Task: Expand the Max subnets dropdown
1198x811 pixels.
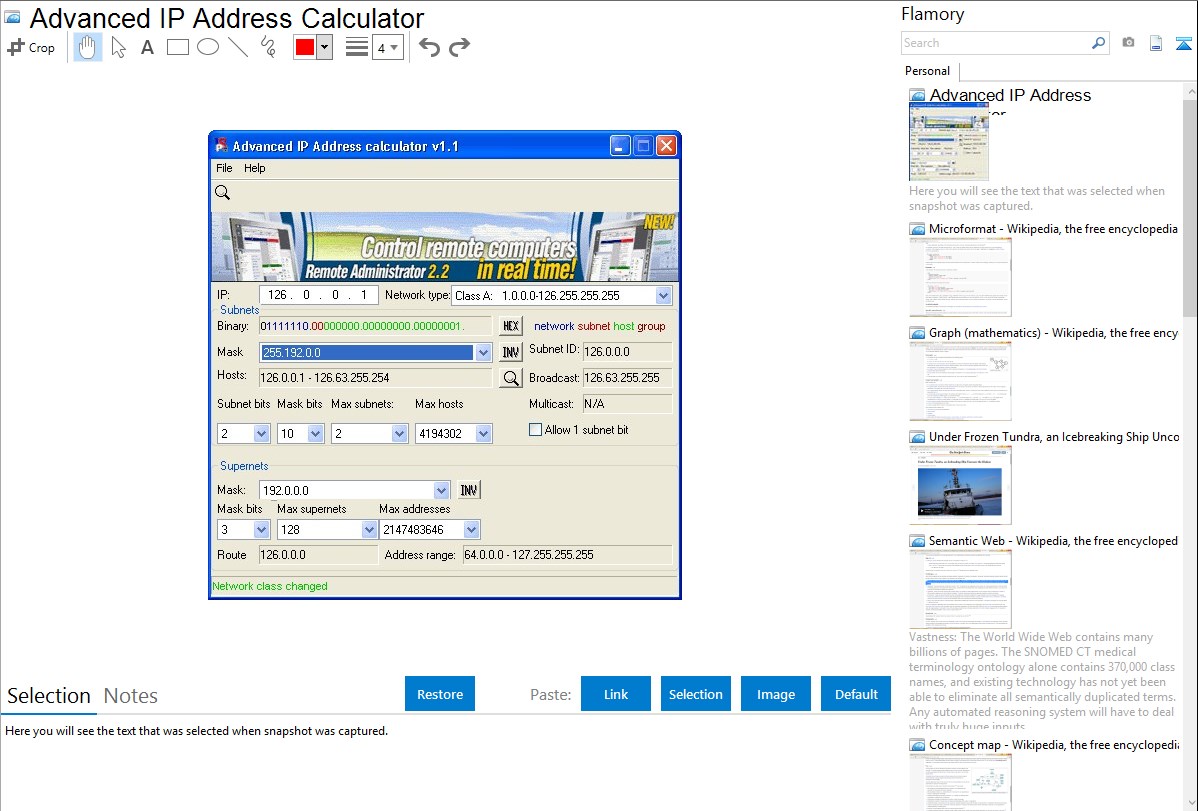Action: (400, 434)
